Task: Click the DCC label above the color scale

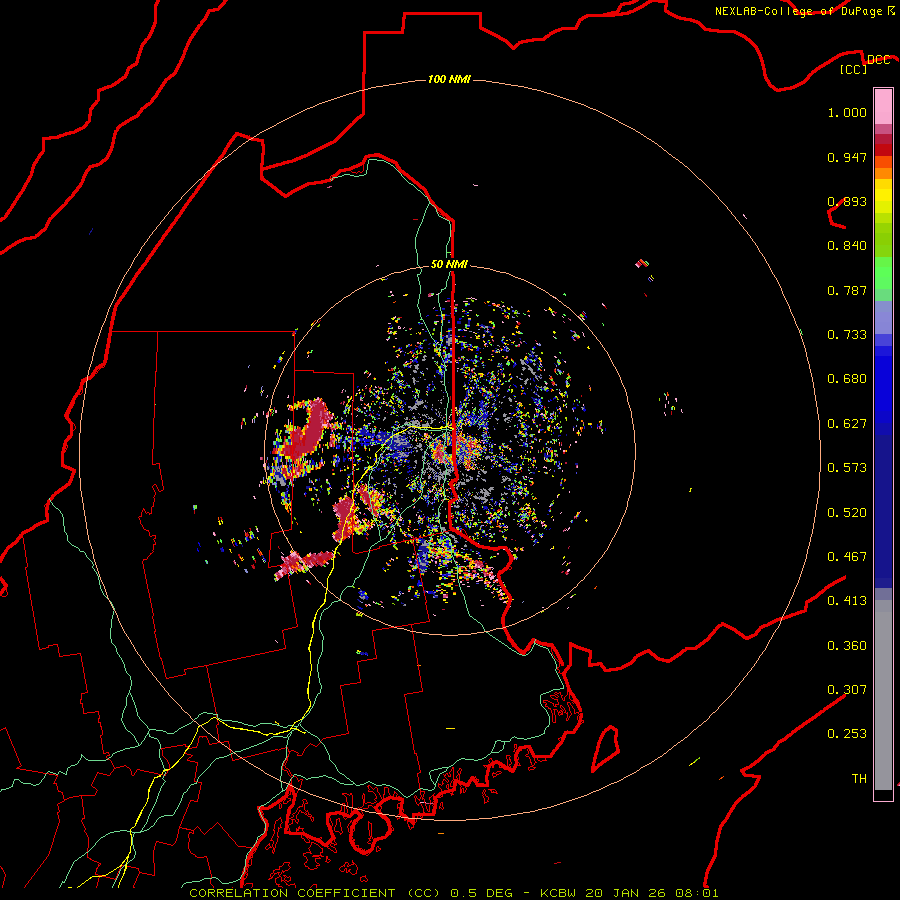Action: 878,60
